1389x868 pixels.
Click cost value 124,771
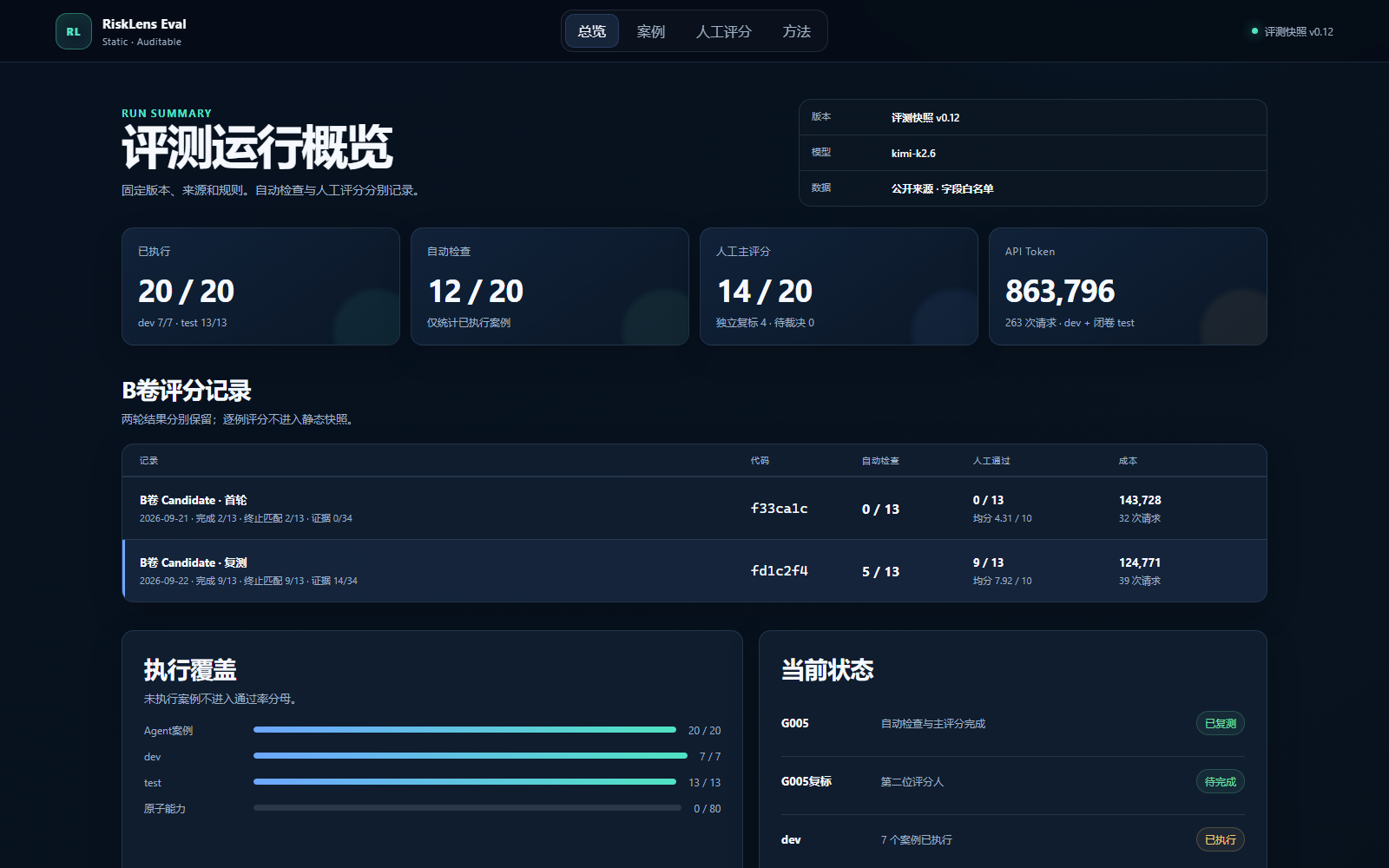pos(1140,562)
